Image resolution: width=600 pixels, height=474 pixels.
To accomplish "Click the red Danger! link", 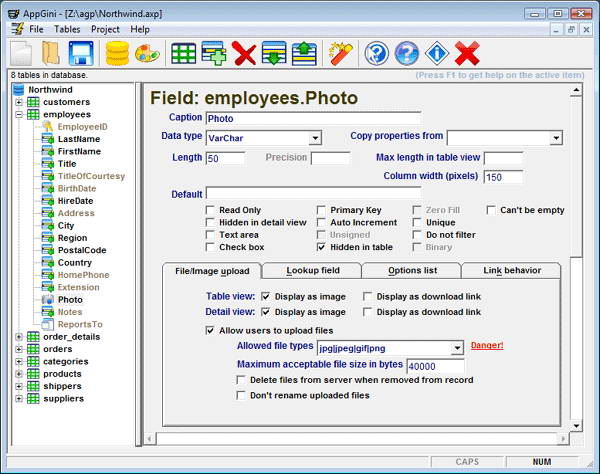I will pyautogui.click(x=487, y=345).
